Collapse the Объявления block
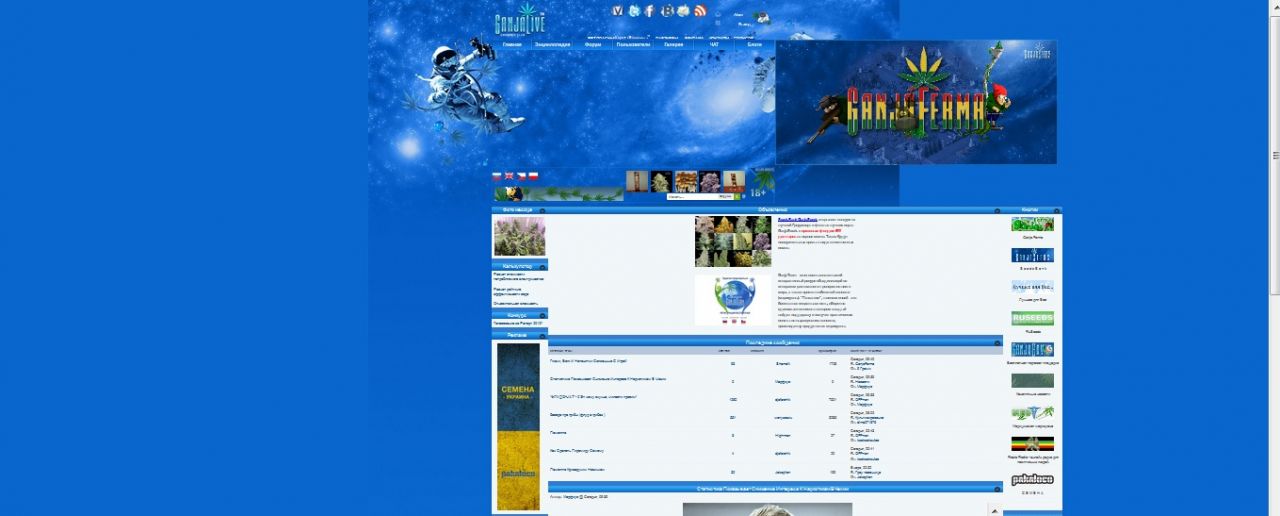The image size is (1280, 516). click(x=997, y=211)
